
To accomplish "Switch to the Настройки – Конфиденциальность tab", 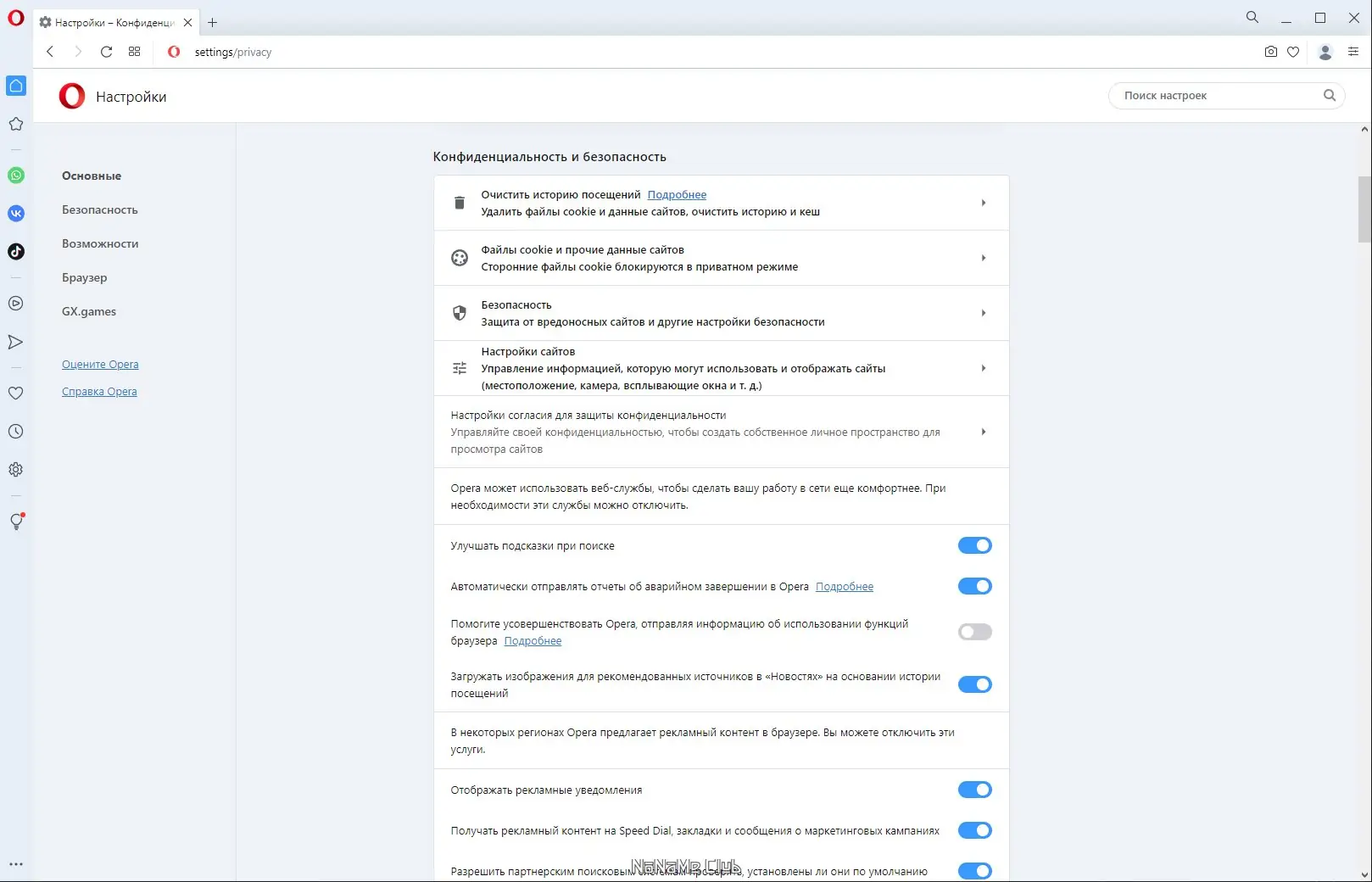I will 114,23.
